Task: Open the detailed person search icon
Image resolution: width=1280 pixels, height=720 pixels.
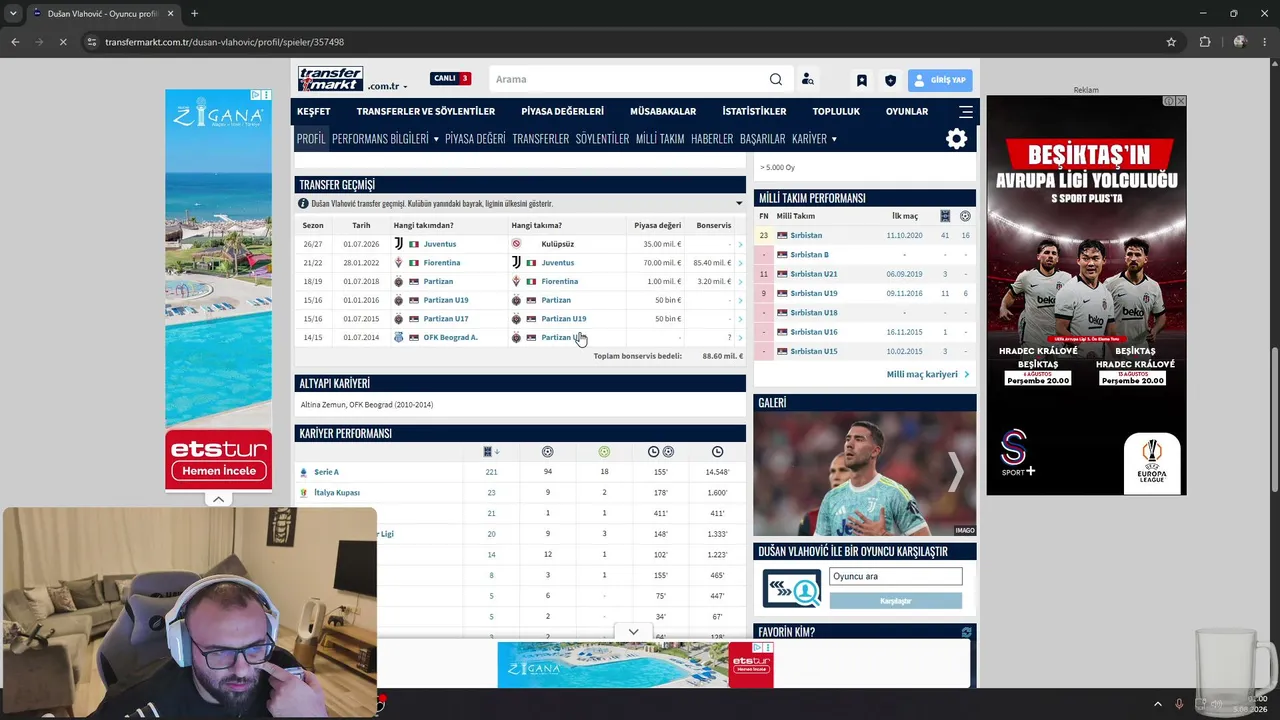Action: (807, 79)
